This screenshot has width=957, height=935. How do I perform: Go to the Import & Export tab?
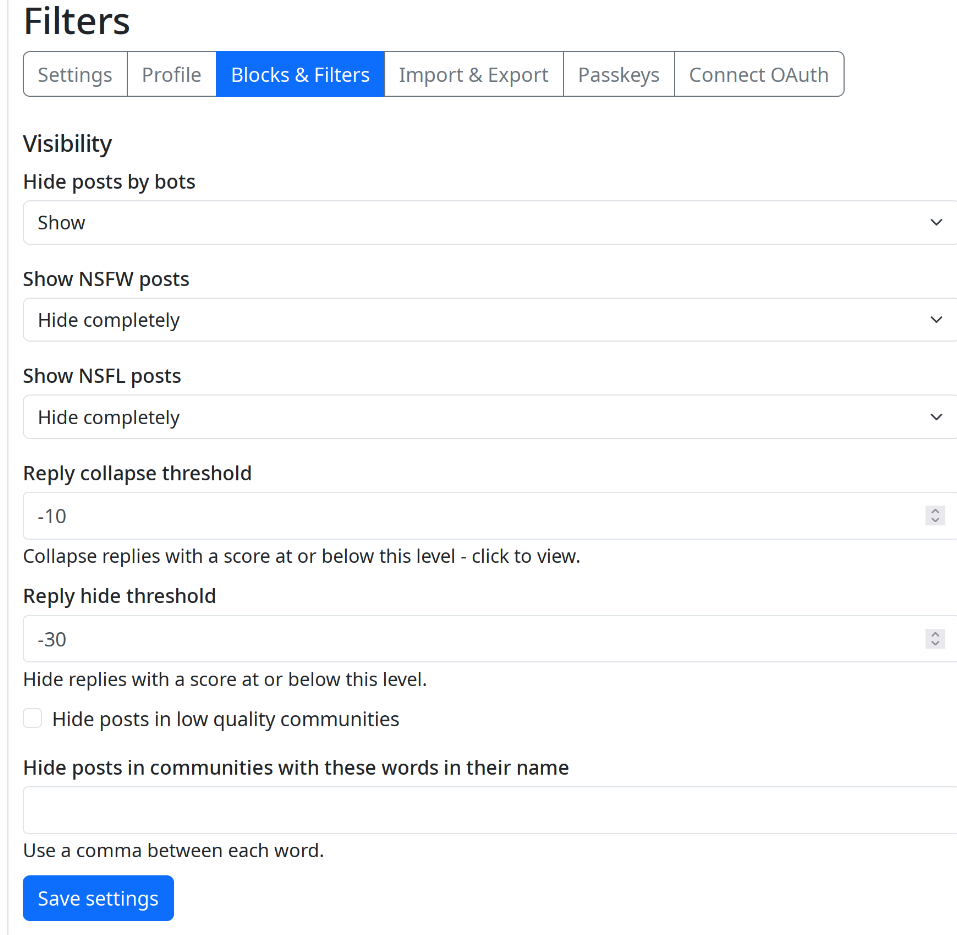click(473, 75)
